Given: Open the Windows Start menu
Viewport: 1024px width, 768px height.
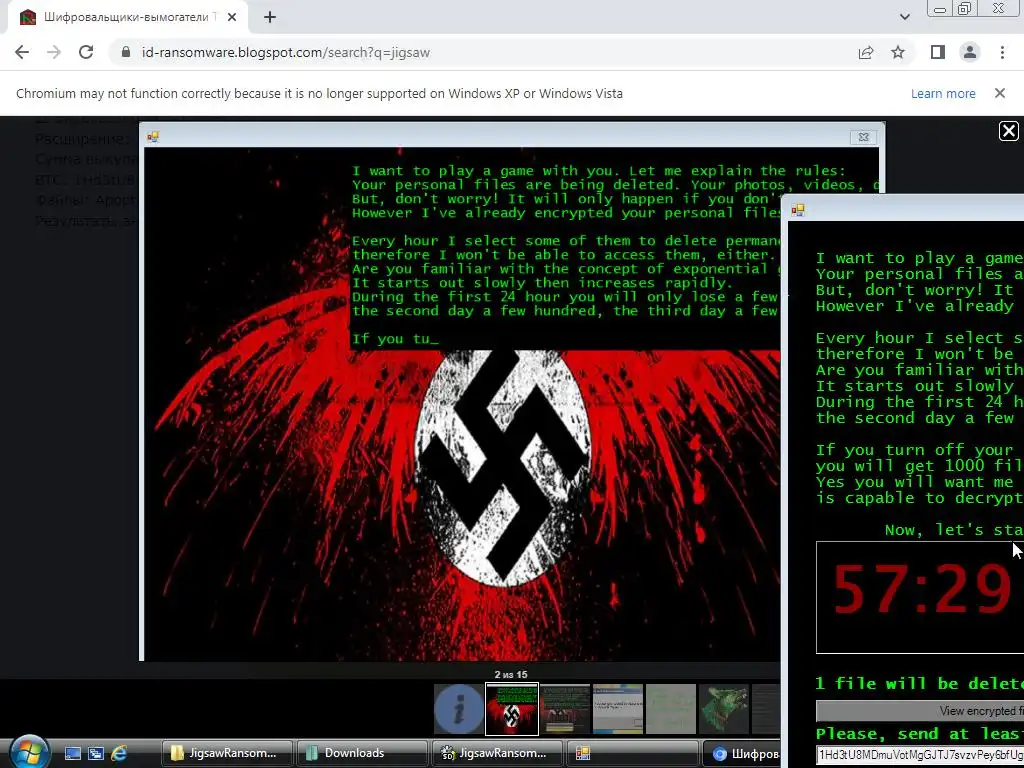Looking at the screenshot, I should 28,752.
